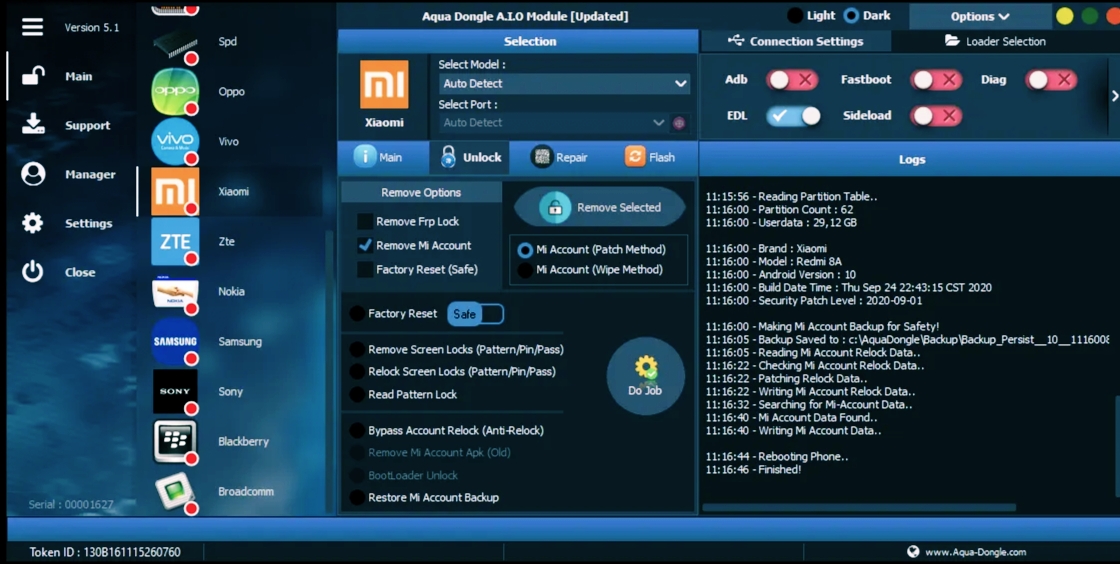Click the Remove Selected button
This screenshot has width=1120, height=564.
tap(599, 208)
